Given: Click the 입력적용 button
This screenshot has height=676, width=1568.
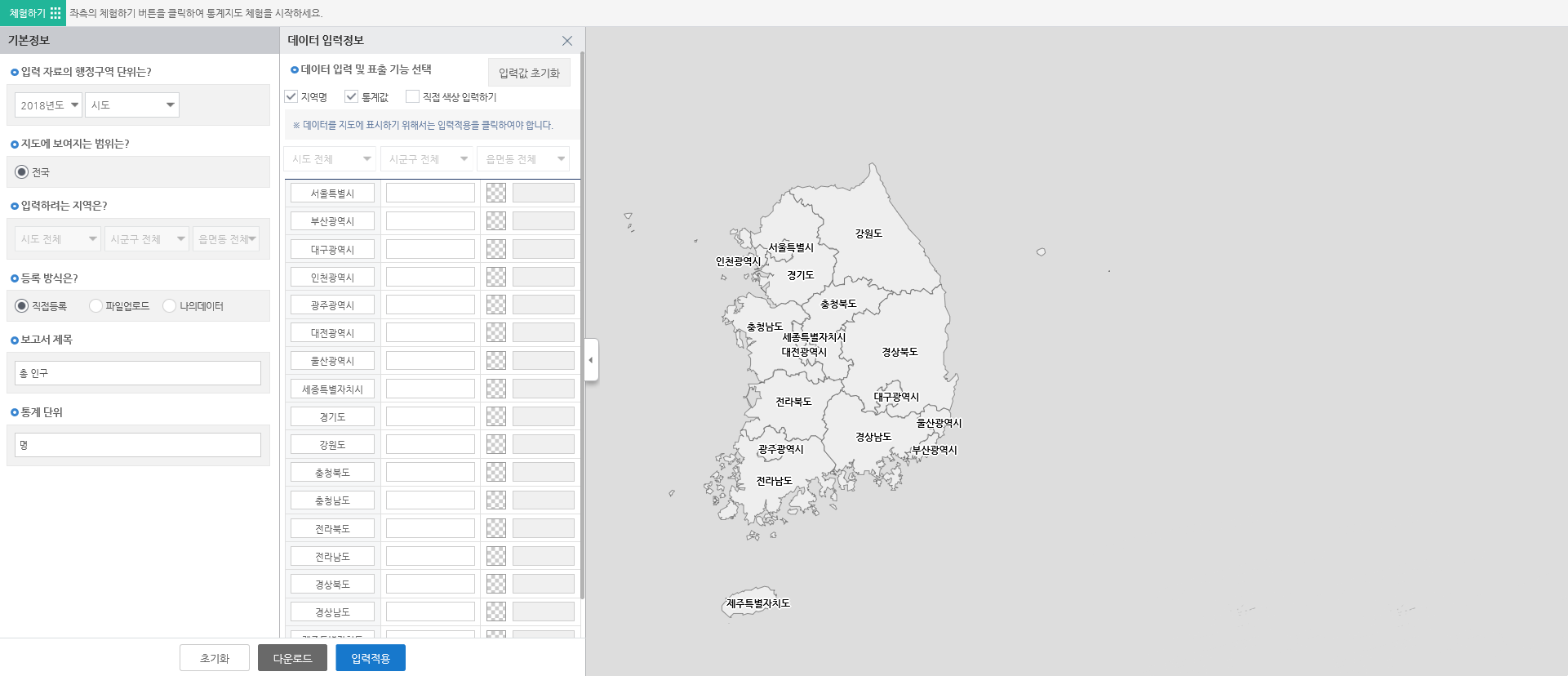Looking at the screenshot, I should coord(371,658).
